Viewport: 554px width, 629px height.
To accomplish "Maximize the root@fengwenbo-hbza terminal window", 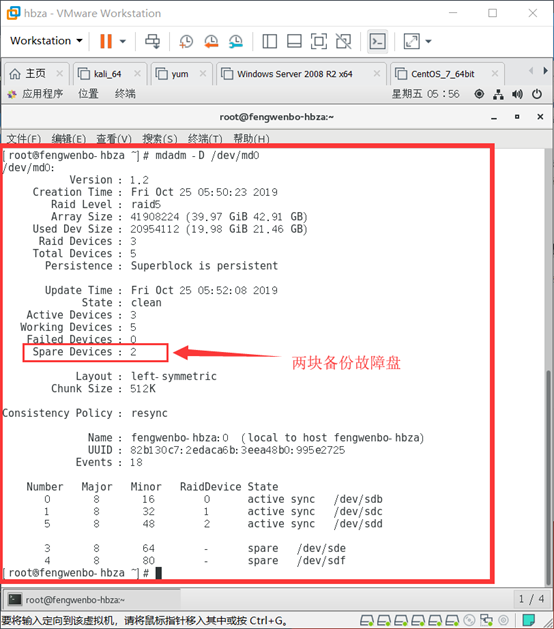I will tap(517, 117).
